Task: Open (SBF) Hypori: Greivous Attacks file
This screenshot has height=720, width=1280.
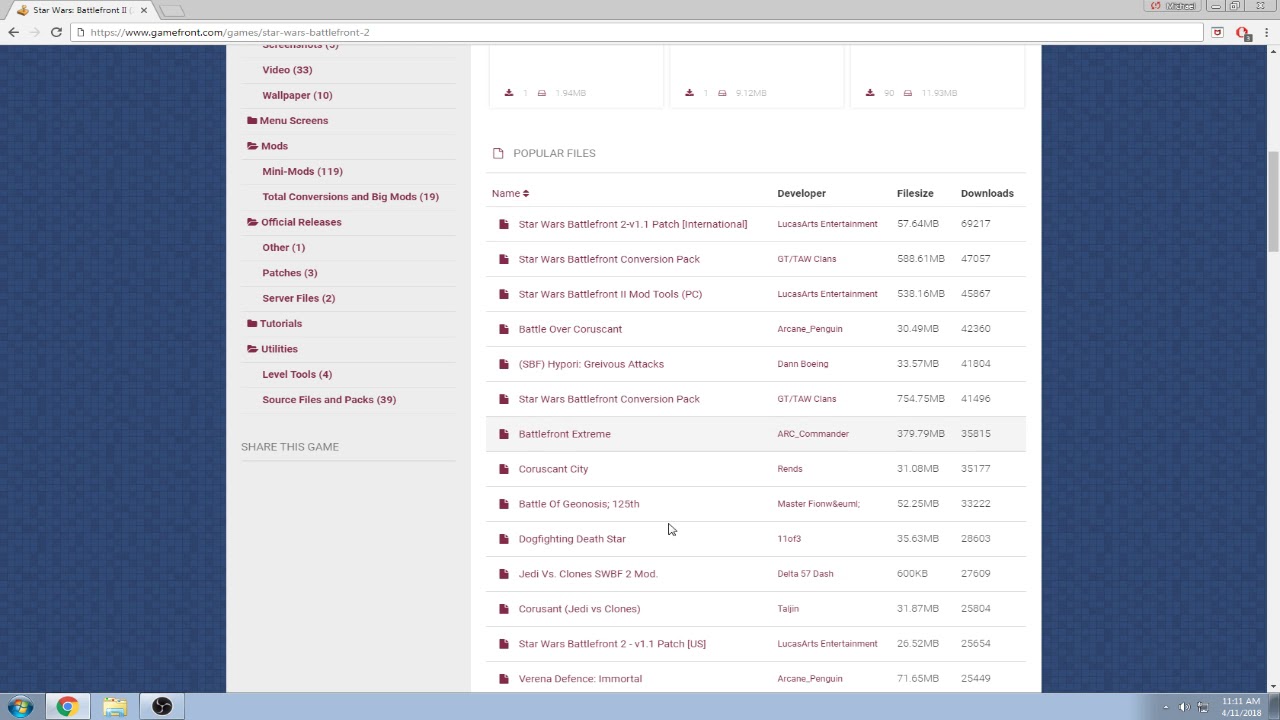Action: [x=591, y=364]
